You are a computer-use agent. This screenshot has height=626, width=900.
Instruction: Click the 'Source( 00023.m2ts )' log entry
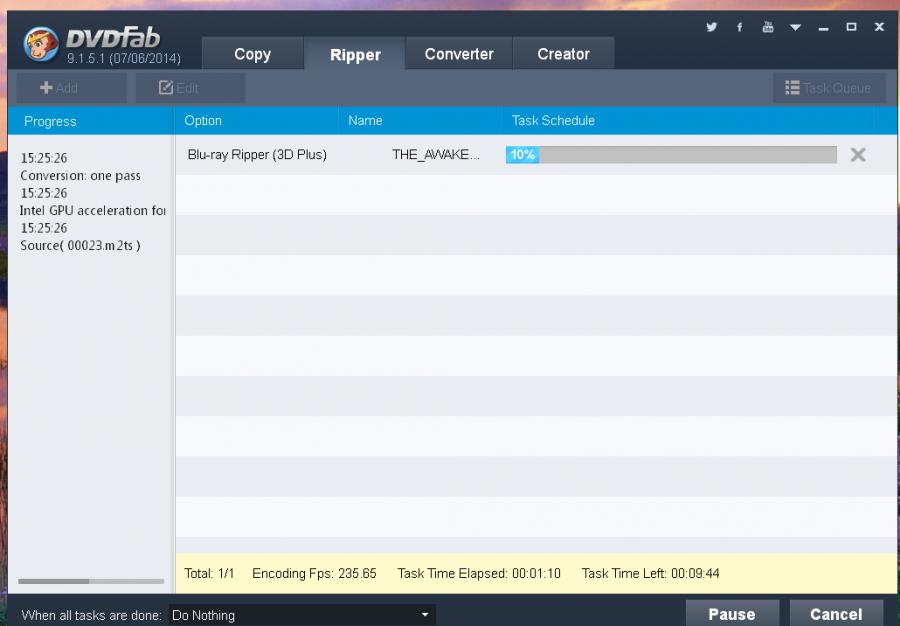(80, 246)
